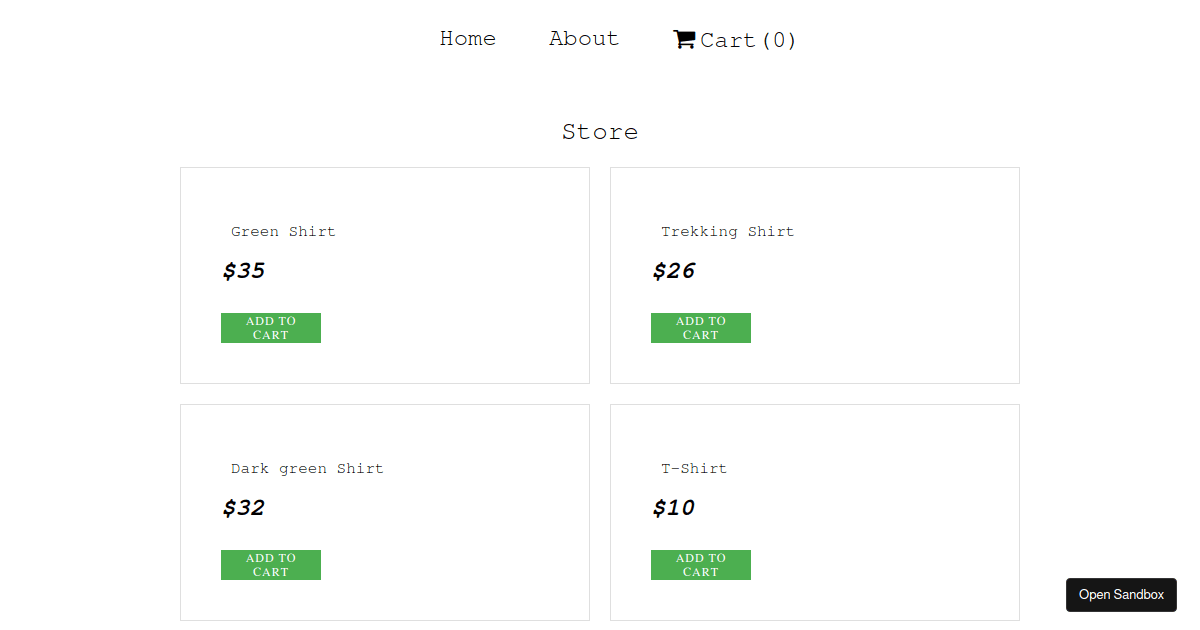The image size is (1200, 630).
Task: Click the Green Shirt product title
Action: click(283, 231)
